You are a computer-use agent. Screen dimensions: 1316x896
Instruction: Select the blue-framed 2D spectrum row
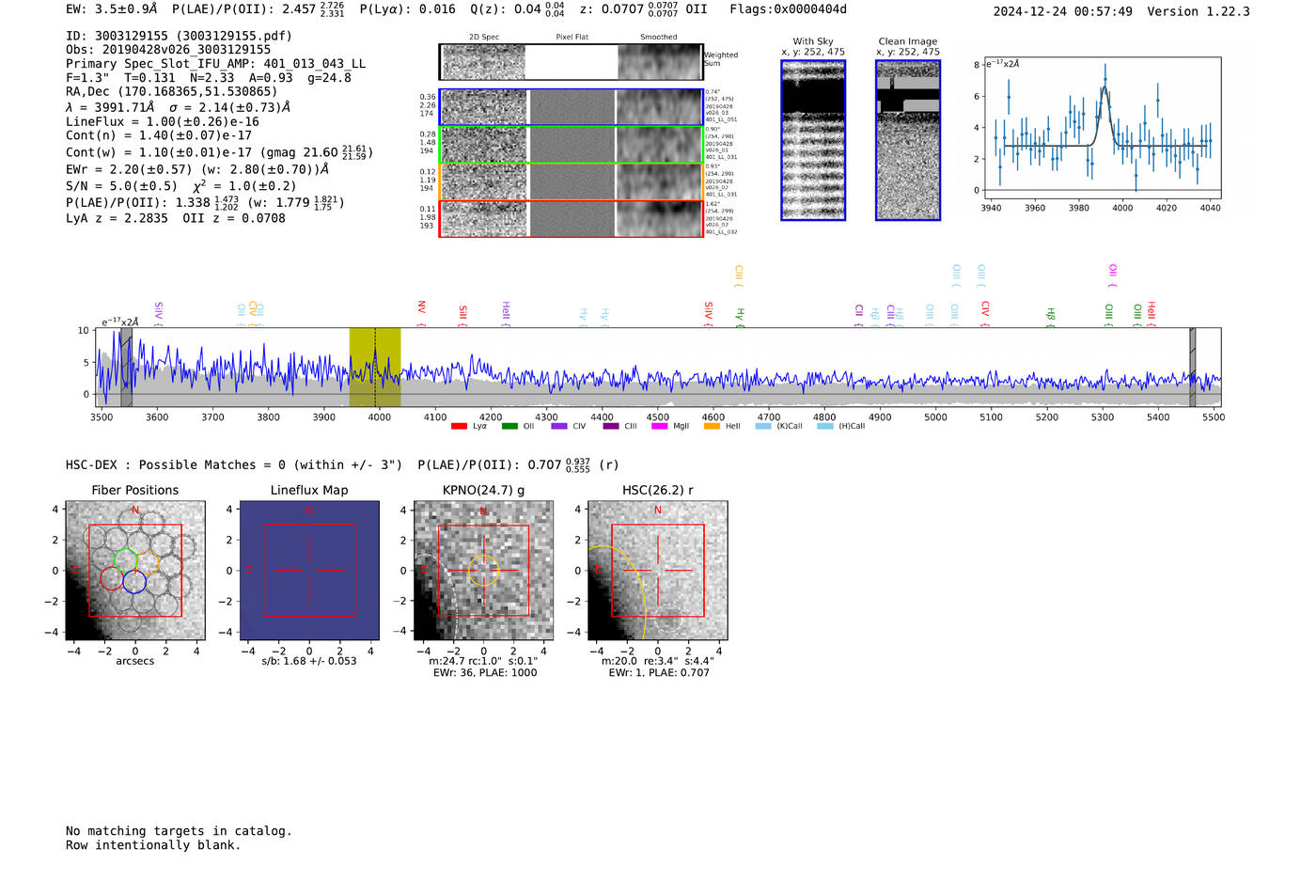coord(572,107)
